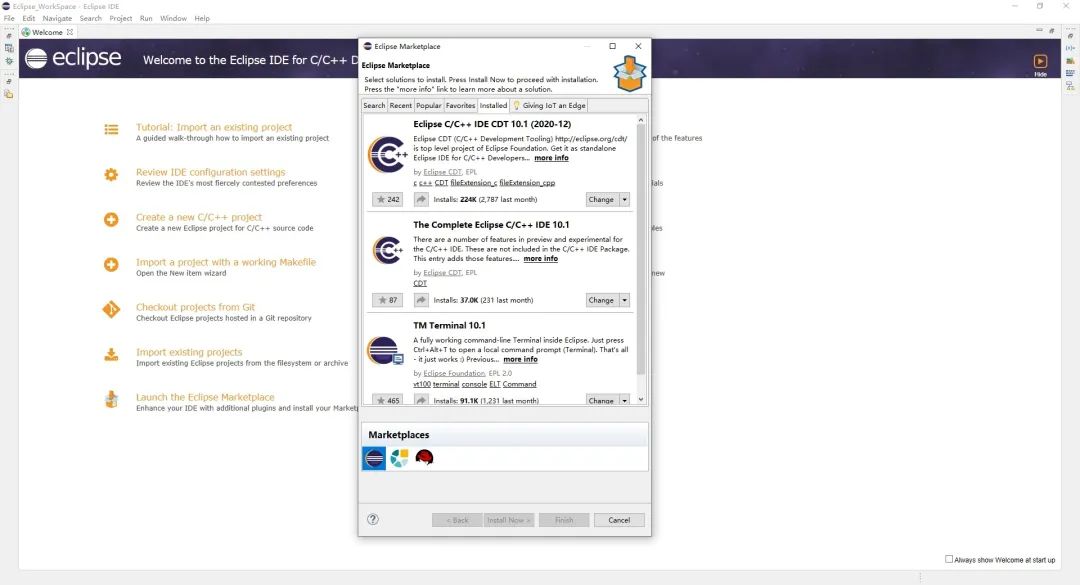The image size is (1080, 585).
Task: Open Change dropdown arrow for Eclipse CDT 10.1
Action: tap(624, 199)
